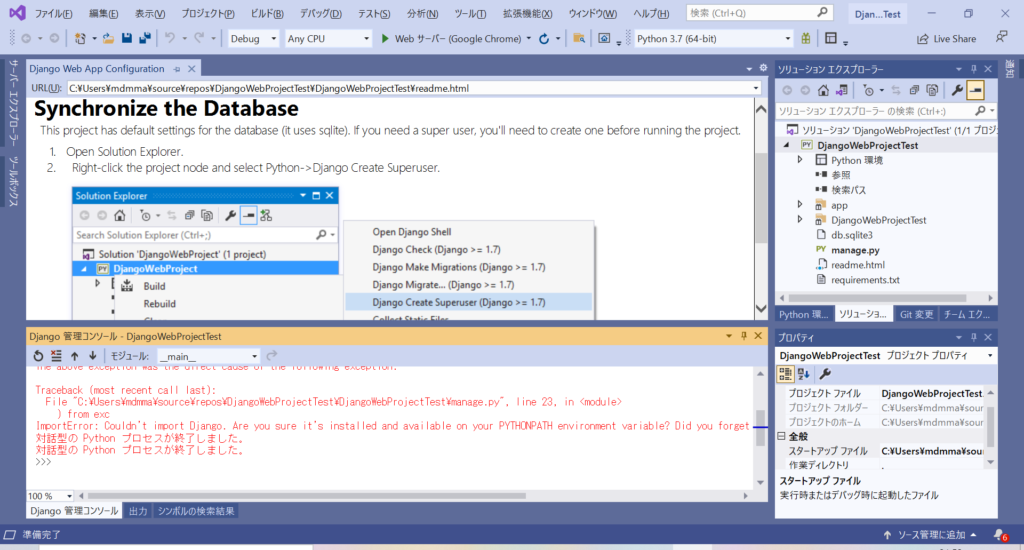Open the デバッグ(D) menu
This screenshot has height=550, width=1024.
click(x=321, y=13)
